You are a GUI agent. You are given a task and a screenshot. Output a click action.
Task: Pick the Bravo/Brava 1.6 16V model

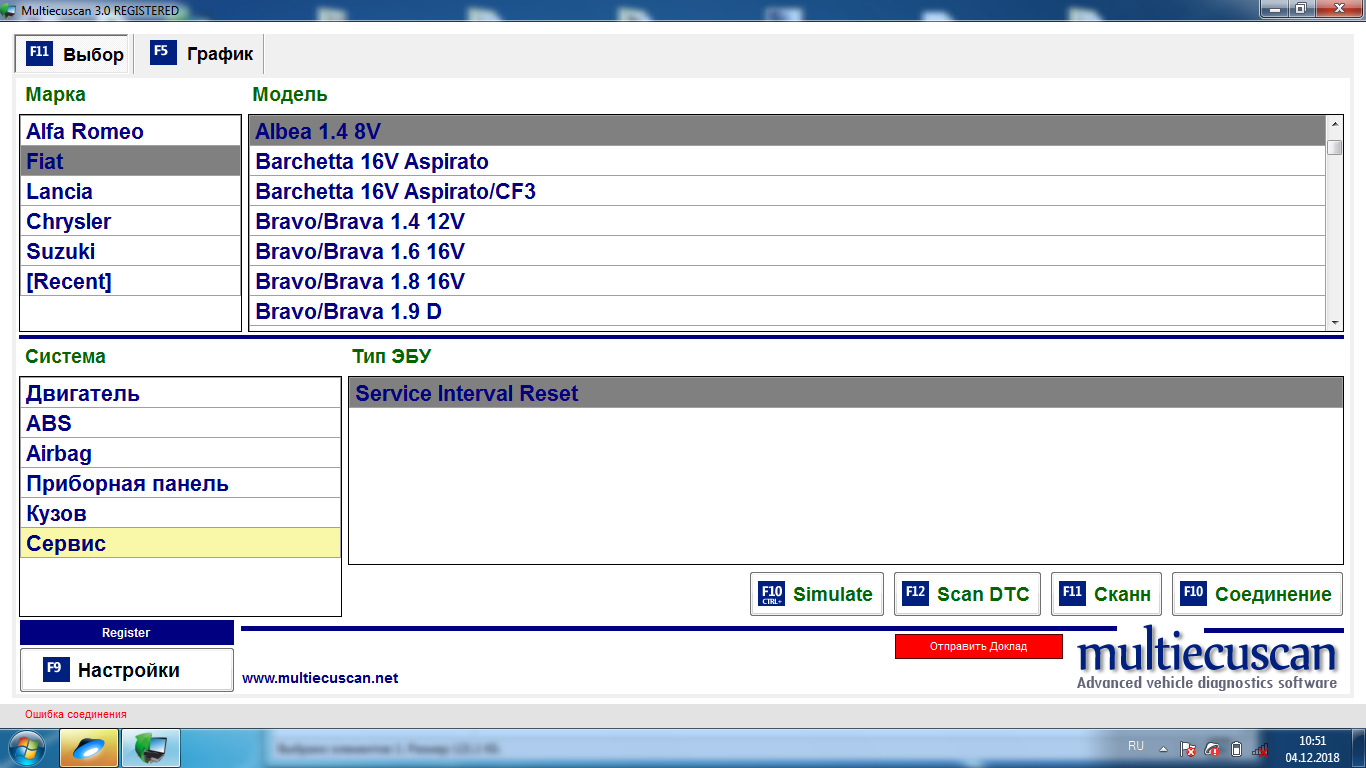pos(788,251)
